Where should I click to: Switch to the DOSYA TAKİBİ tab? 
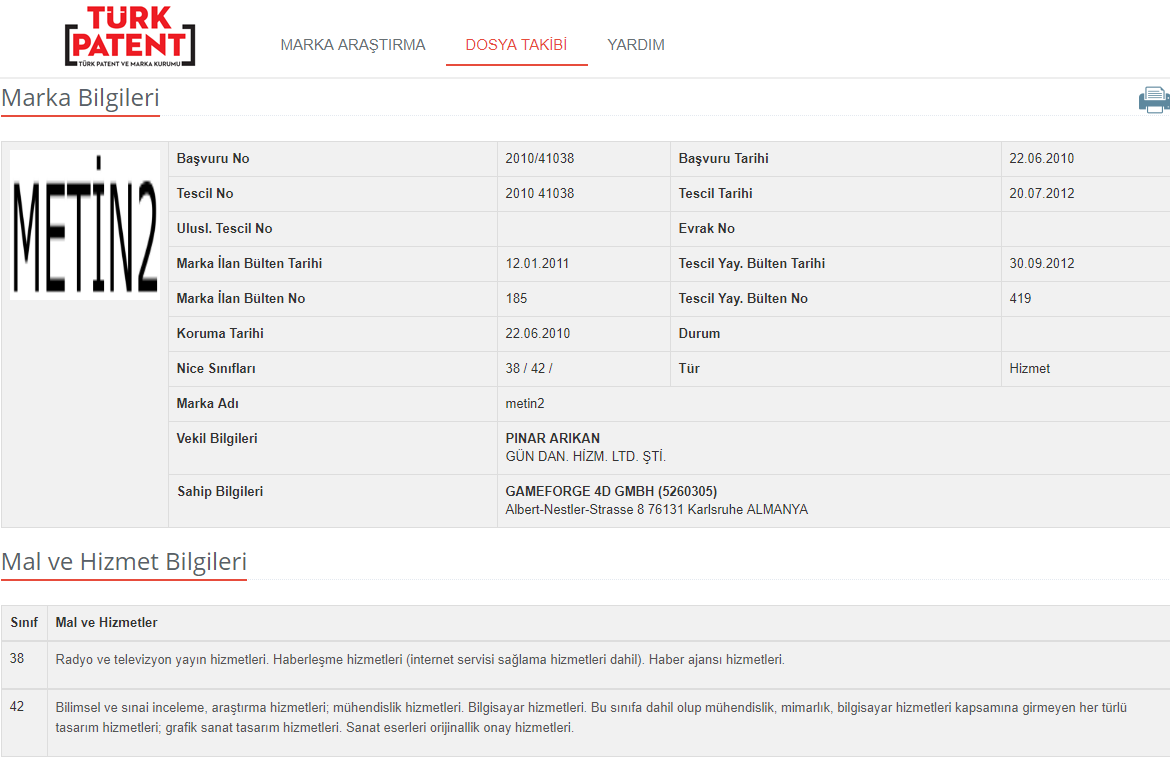pyautogui.click(x=516, y=45)
